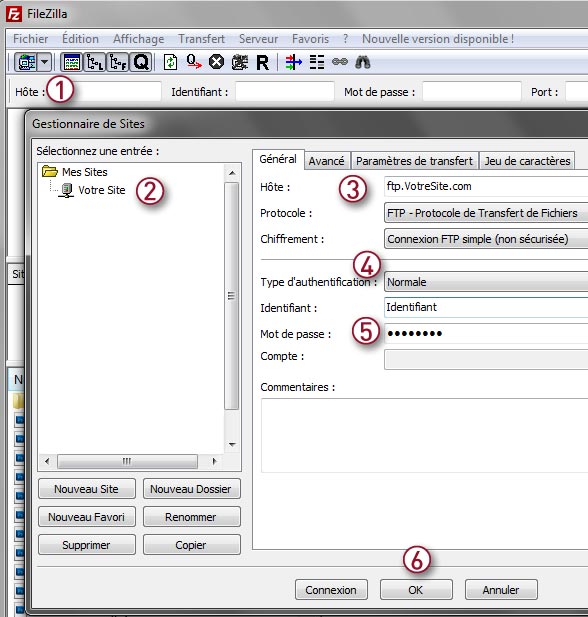Screen dimensions: 588x617
Task: Switch to Paramètres de transfert tab
Action: [414, 161]
